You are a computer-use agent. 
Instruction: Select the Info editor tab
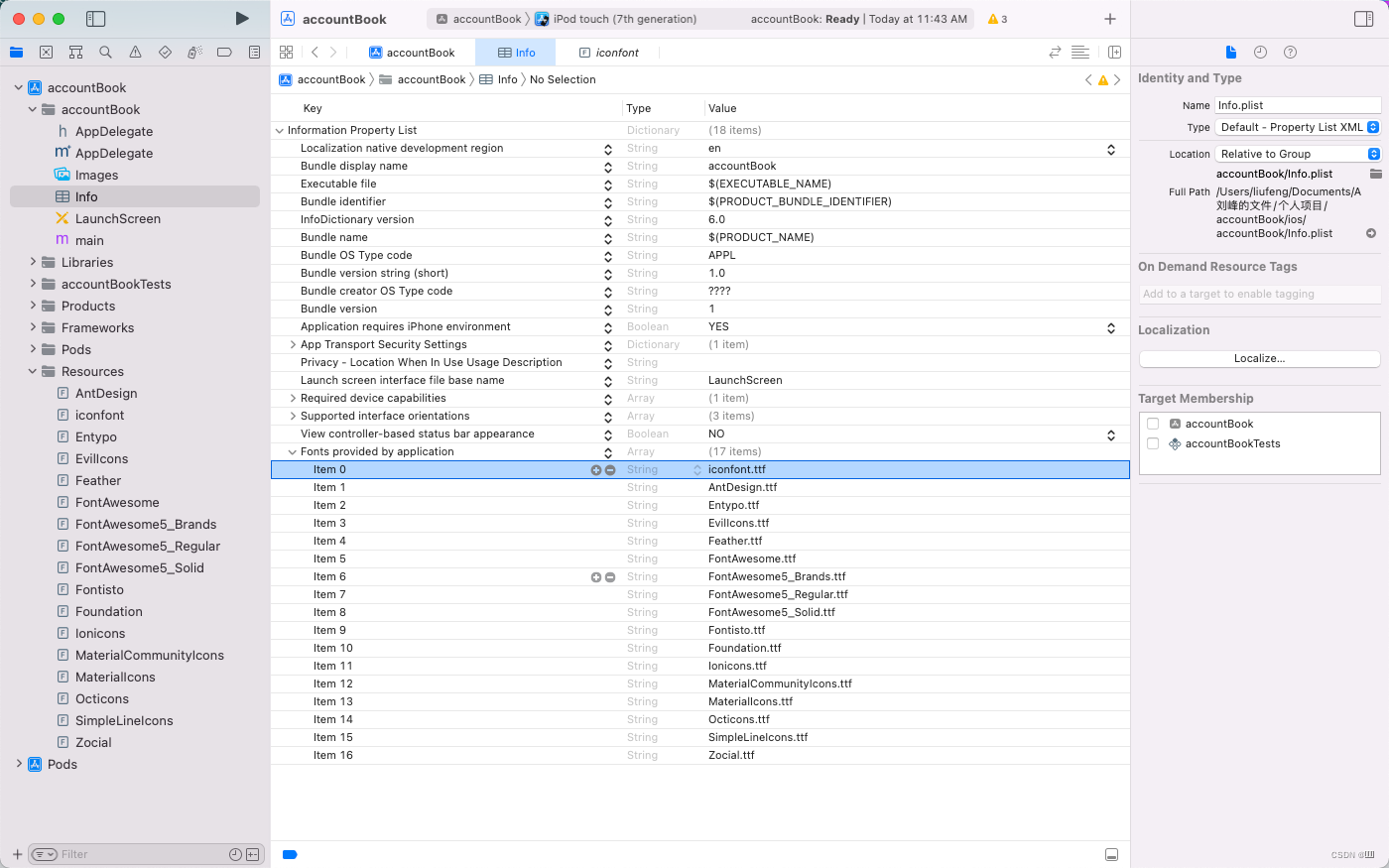pos(516,53)
